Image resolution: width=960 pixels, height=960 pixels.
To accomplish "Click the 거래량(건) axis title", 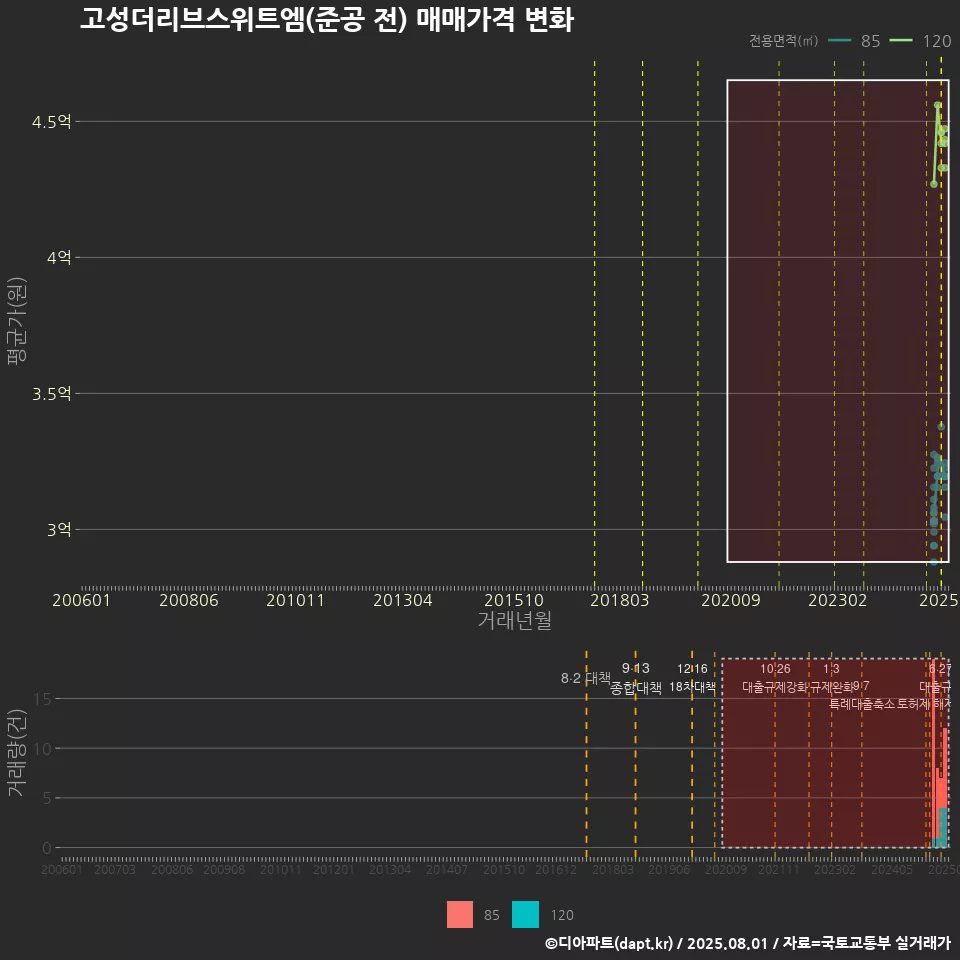I will [x=17, y=752].
